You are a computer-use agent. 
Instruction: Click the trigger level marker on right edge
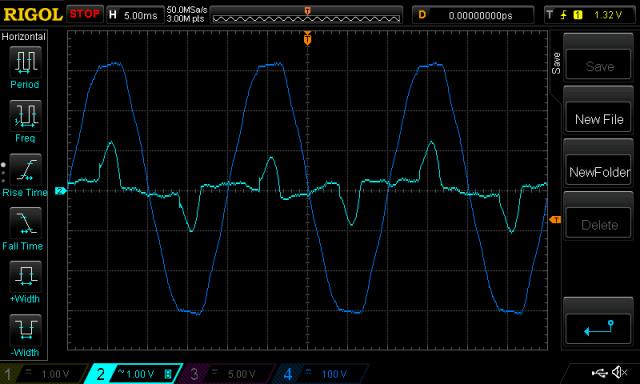(x=555, y=220)
